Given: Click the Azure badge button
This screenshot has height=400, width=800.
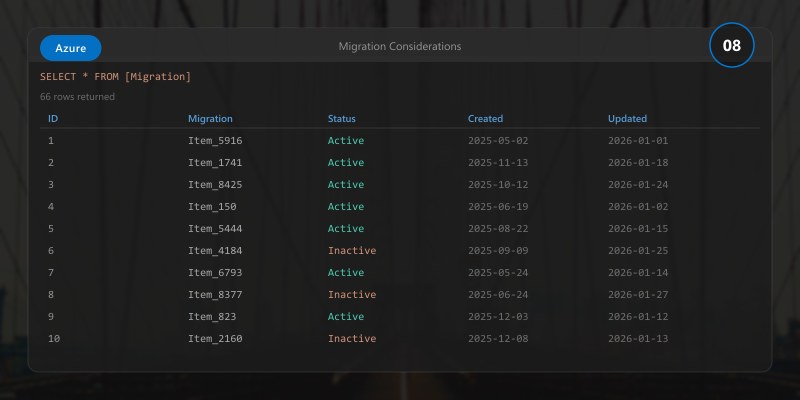Looking at the screenshot, I should pyautogui.click(x=70, y=48).
